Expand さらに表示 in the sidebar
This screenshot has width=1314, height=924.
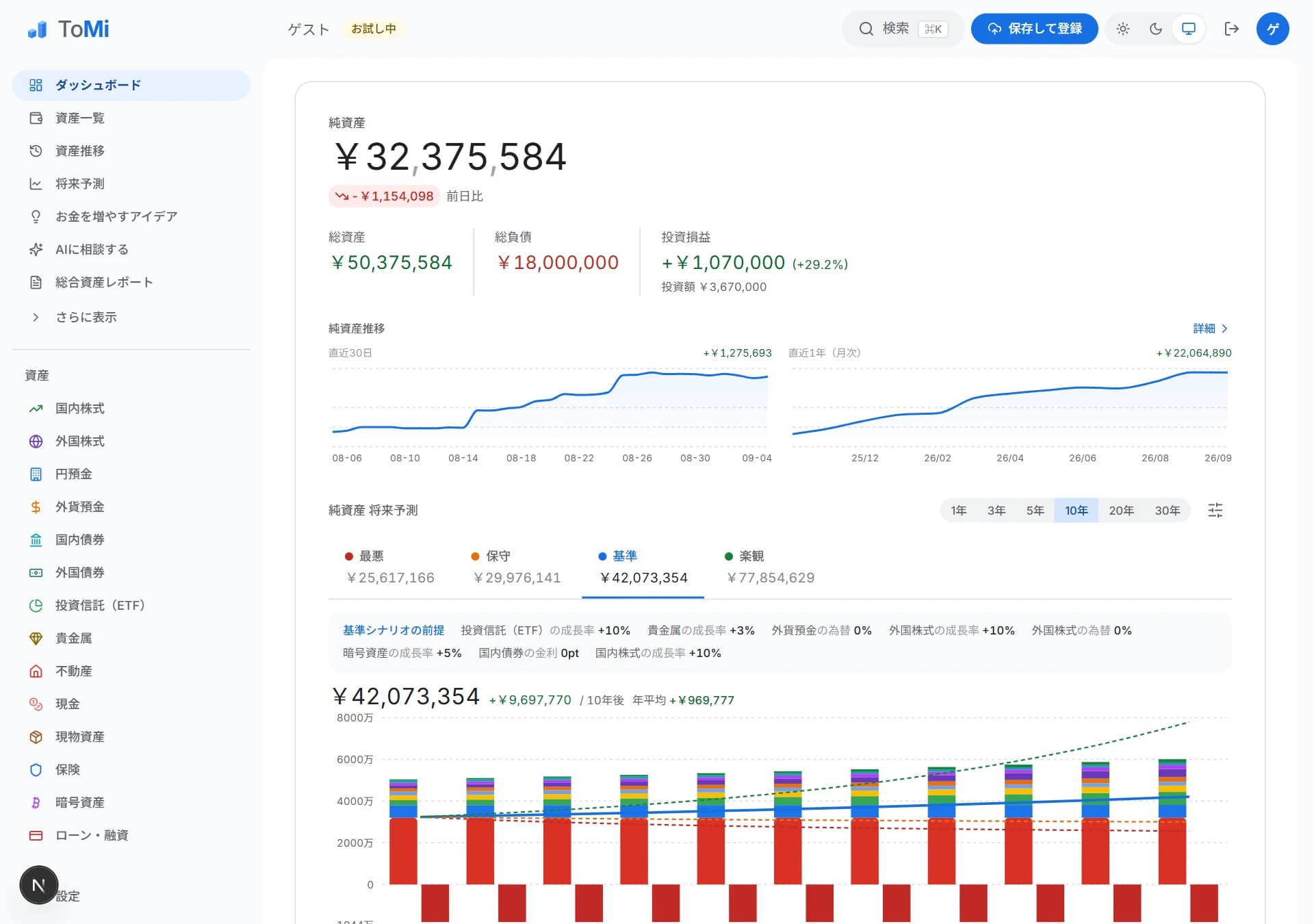(131, 317)
